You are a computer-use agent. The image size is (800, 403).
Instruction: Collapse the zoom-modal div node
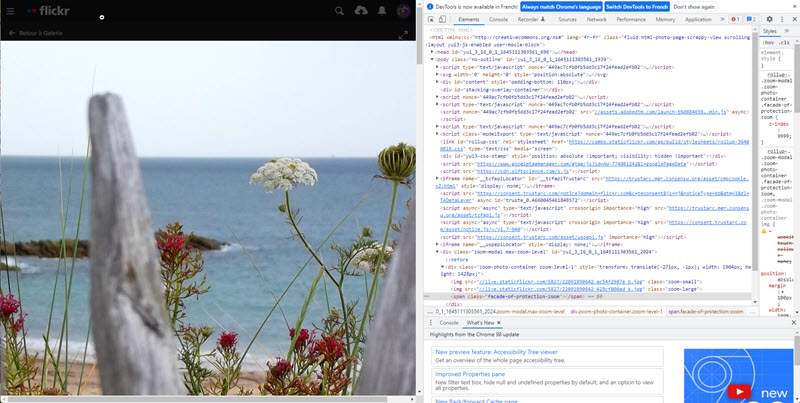pyautogui.click(x=437, y=252)
